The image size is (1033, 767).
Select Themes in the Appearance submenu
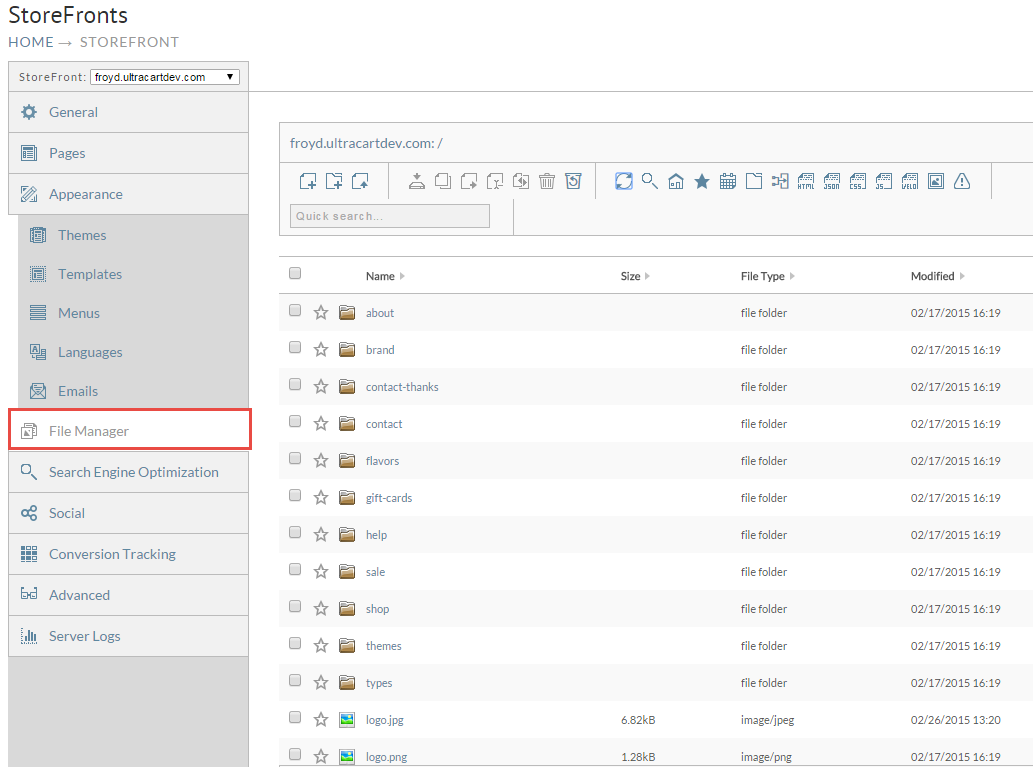[x=82, y=235]
